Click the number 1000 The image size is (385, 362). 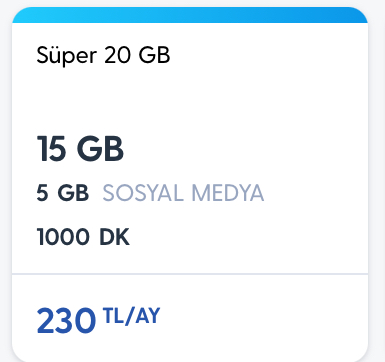pyautogui.click(x=63, y=237)
